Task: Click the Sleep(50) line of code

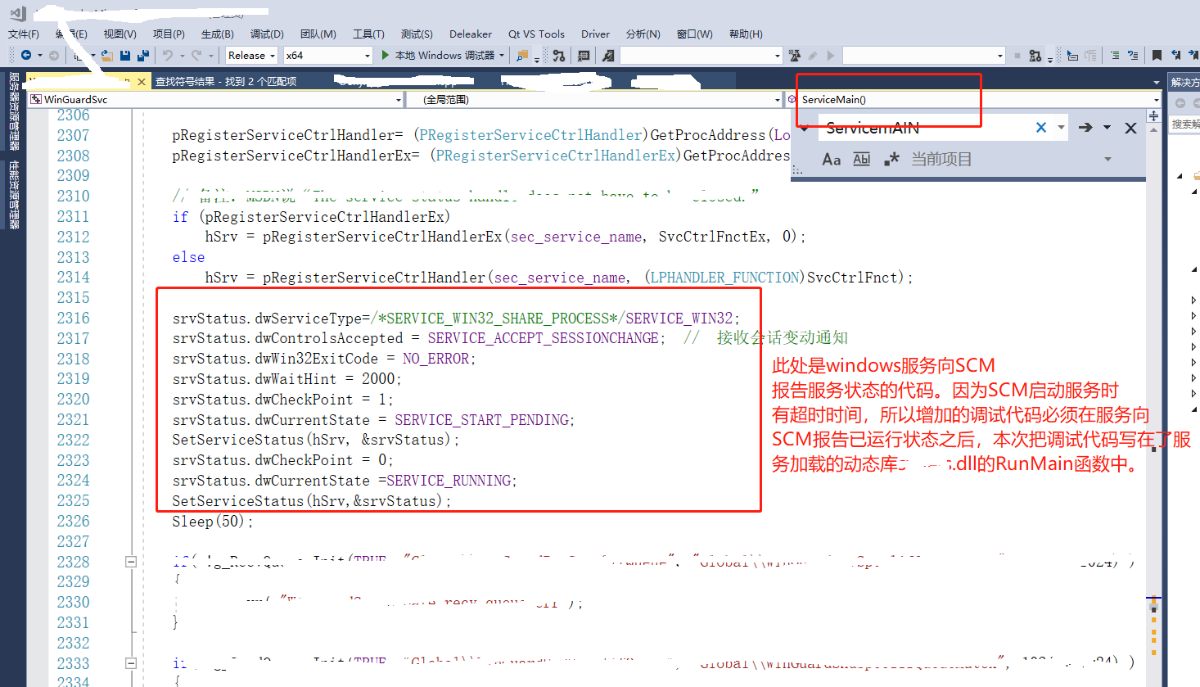Action: click(213, 521)
